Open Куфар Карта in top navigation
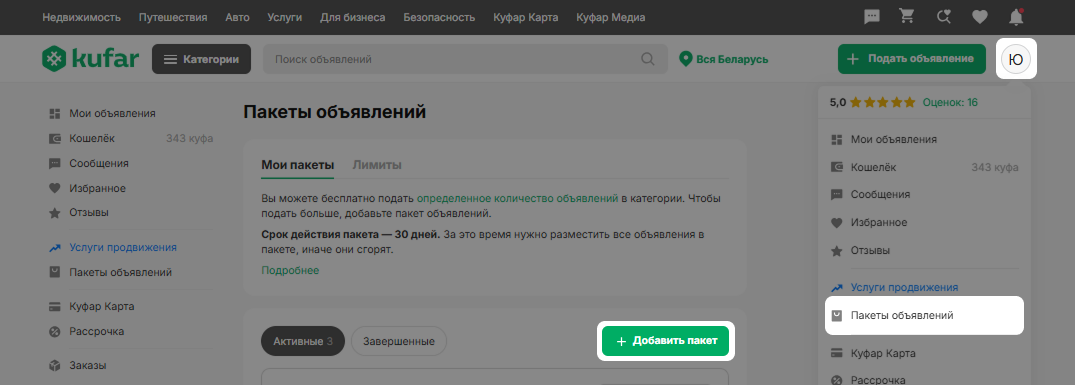 pos(526,17)
